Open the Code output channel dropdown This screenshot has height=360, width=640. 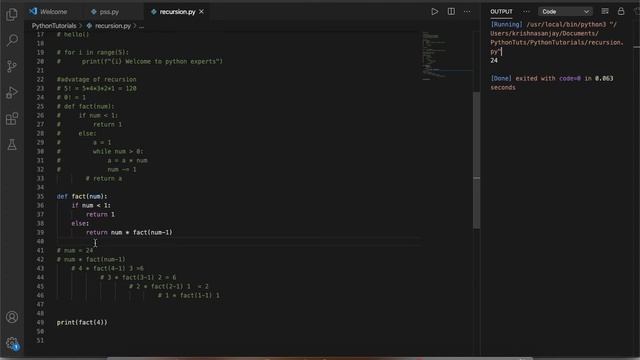(565, 12)
